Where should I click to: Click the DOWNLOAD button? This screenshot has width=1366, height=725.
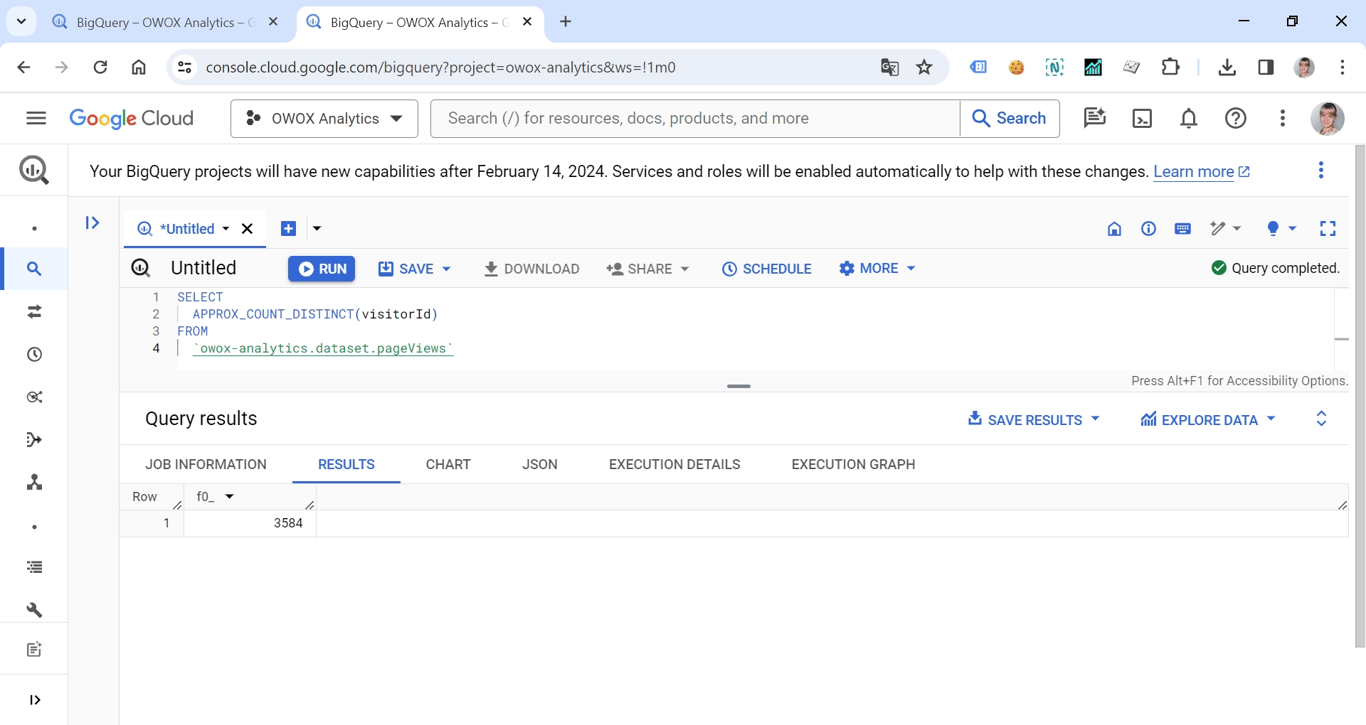531,269
